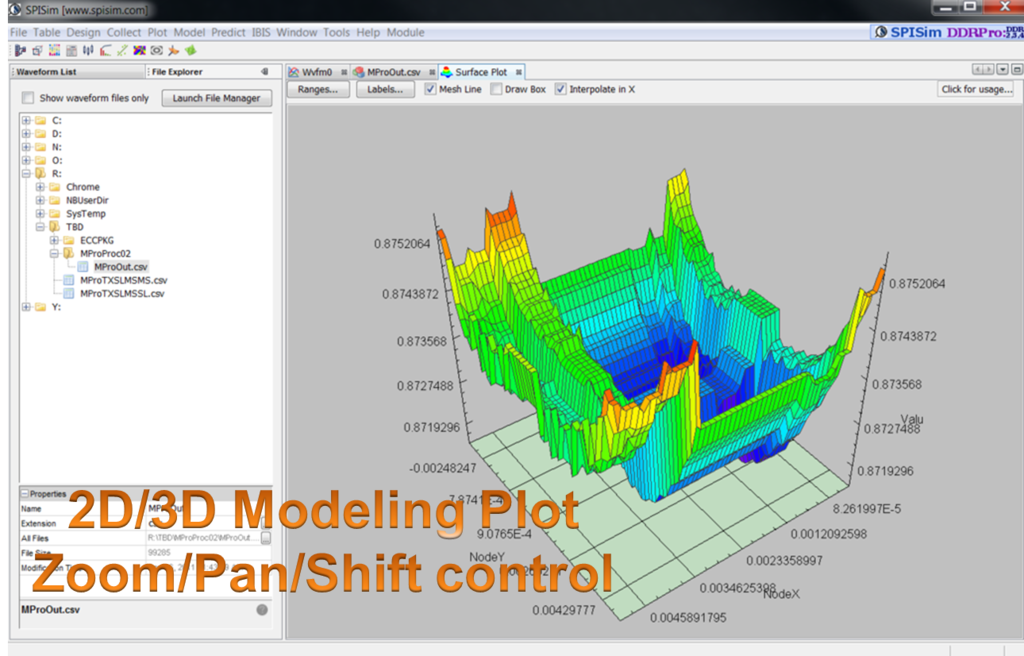The height and width of the screenshot is (656, 1024).
Task: Click the eye-shaped toolbar icon
Action: pyautogui.click(x=156, y=50)
